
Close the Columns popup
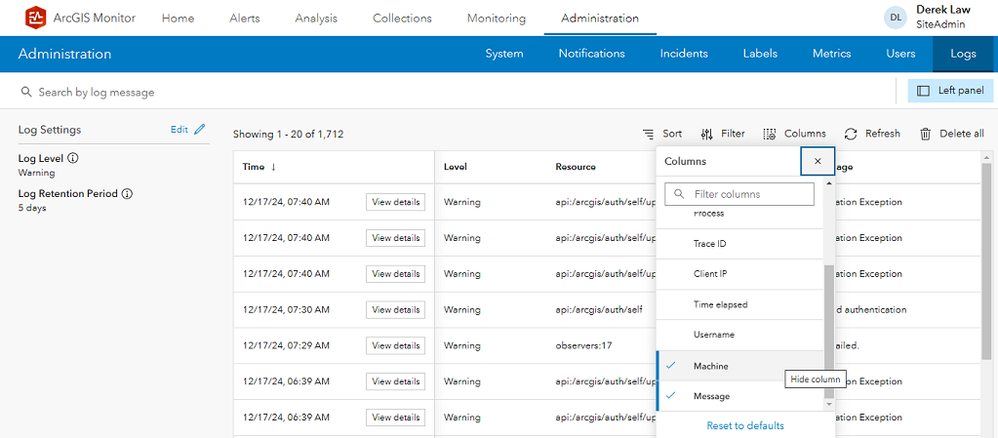[818, 161]
